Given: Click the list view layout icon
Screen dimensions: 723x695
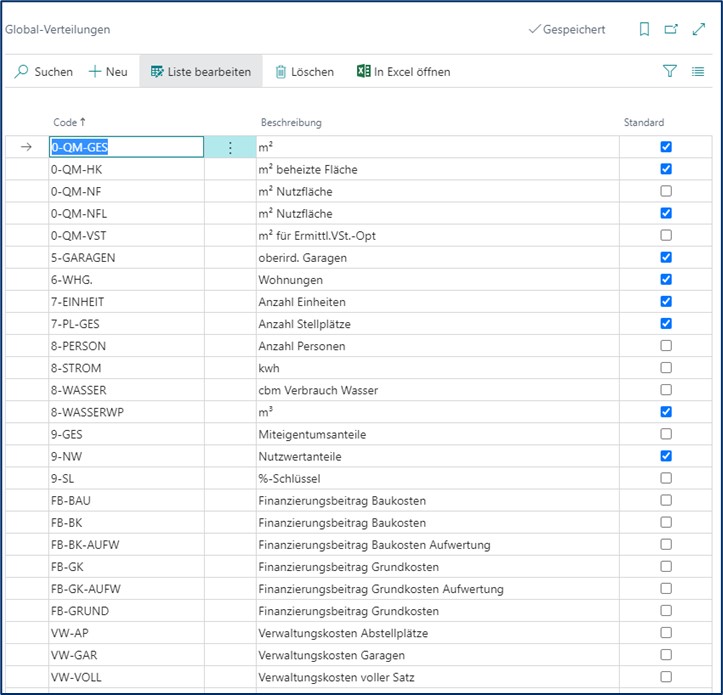Looking at the screenshot, I should pyautogui.click(x=698, y=72).
